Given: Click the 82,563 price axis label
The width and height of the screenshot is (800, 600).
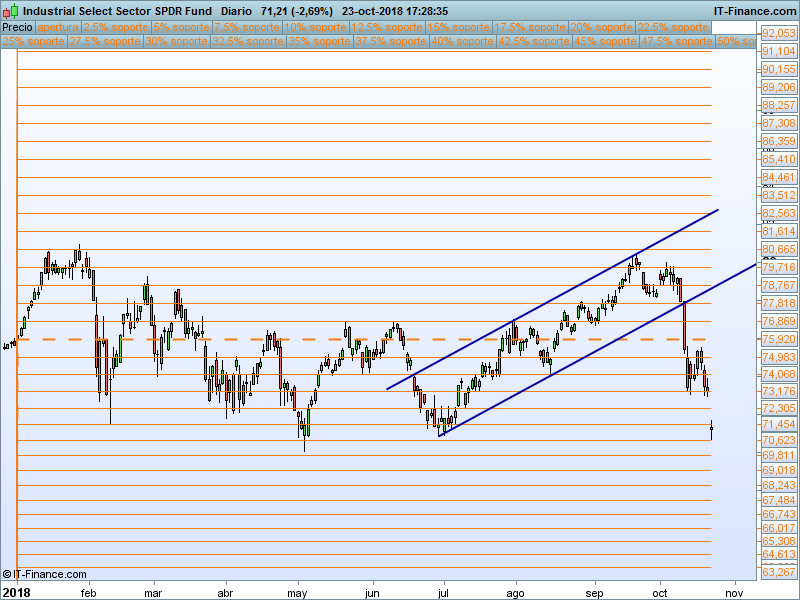Looking at the screenshot, I should [x=779, y=213].
